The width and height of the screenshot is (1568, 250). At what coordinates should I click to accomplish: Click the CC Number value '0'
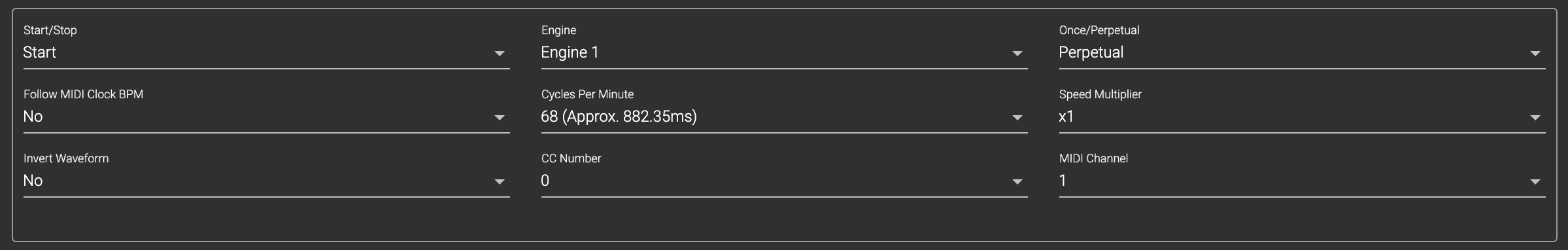tap(545, 181)
